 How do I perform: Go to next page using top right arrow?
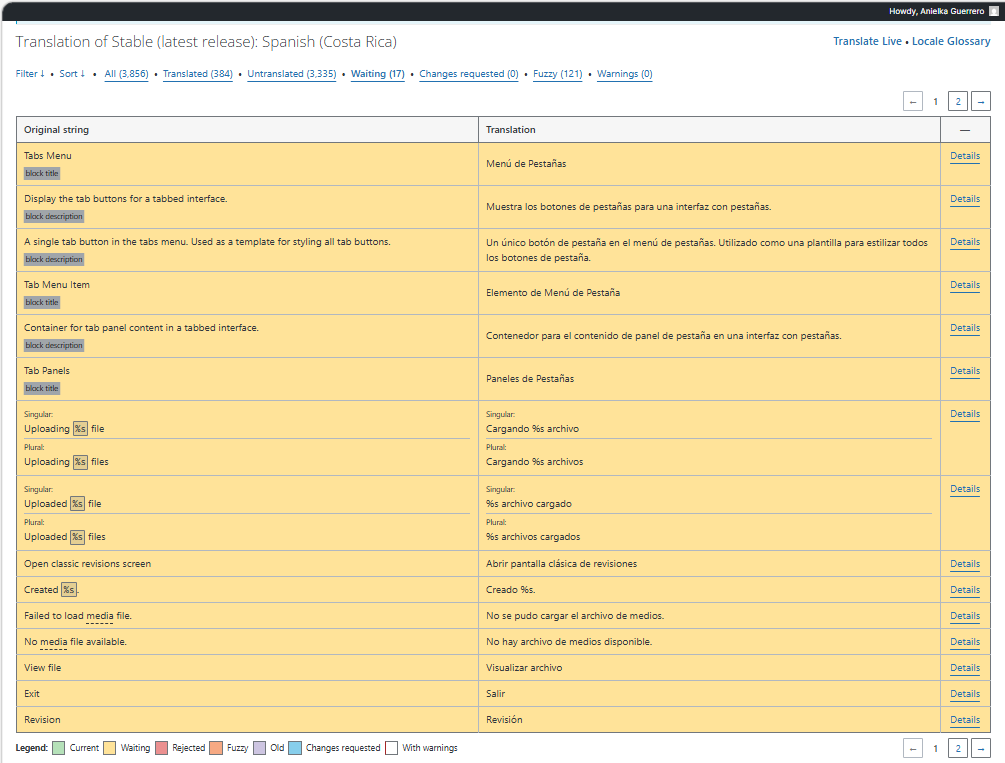(x=981, y=101)
